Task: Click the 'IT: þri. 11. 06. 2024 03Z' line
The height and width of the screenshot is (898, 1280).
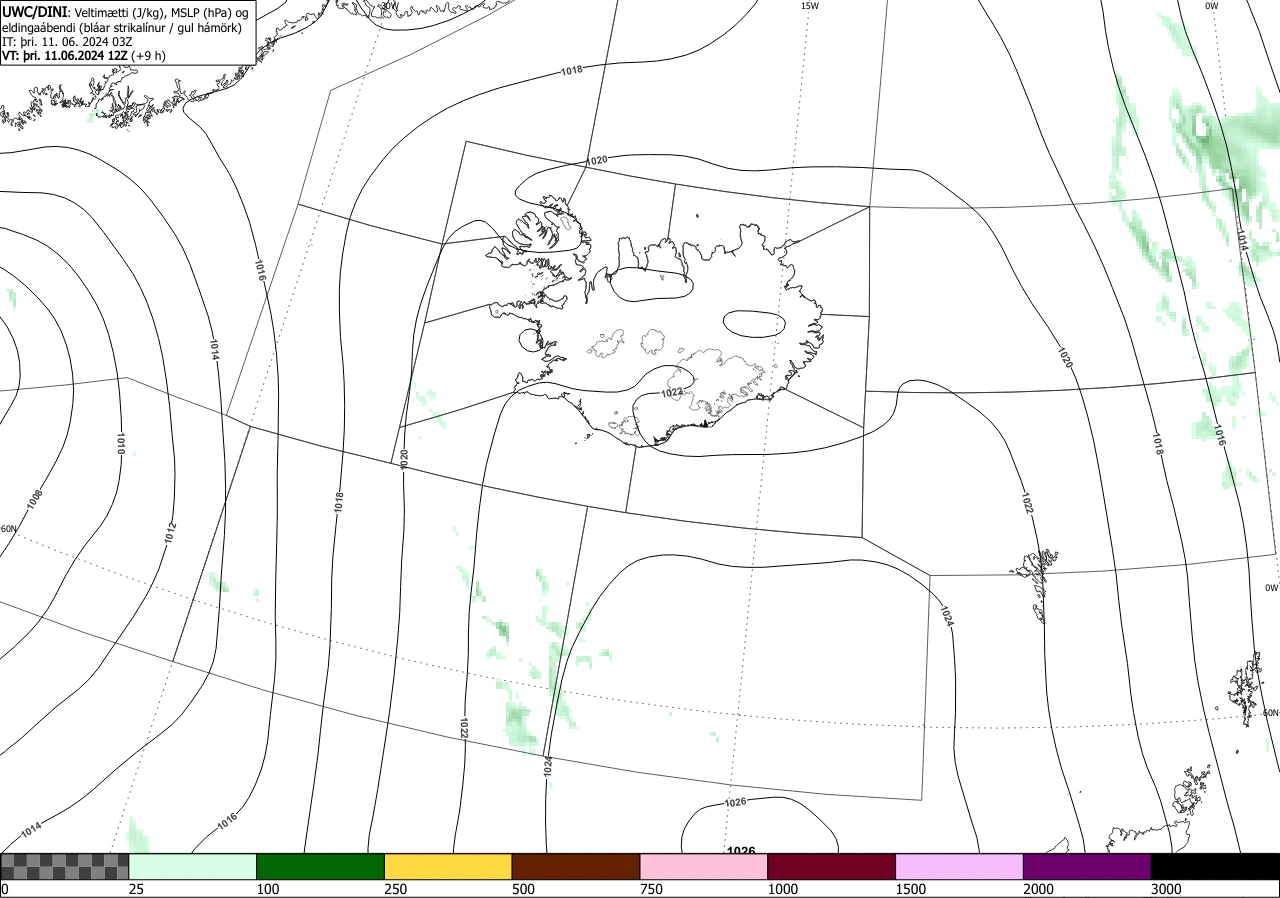Action: [x=67, y=42]
